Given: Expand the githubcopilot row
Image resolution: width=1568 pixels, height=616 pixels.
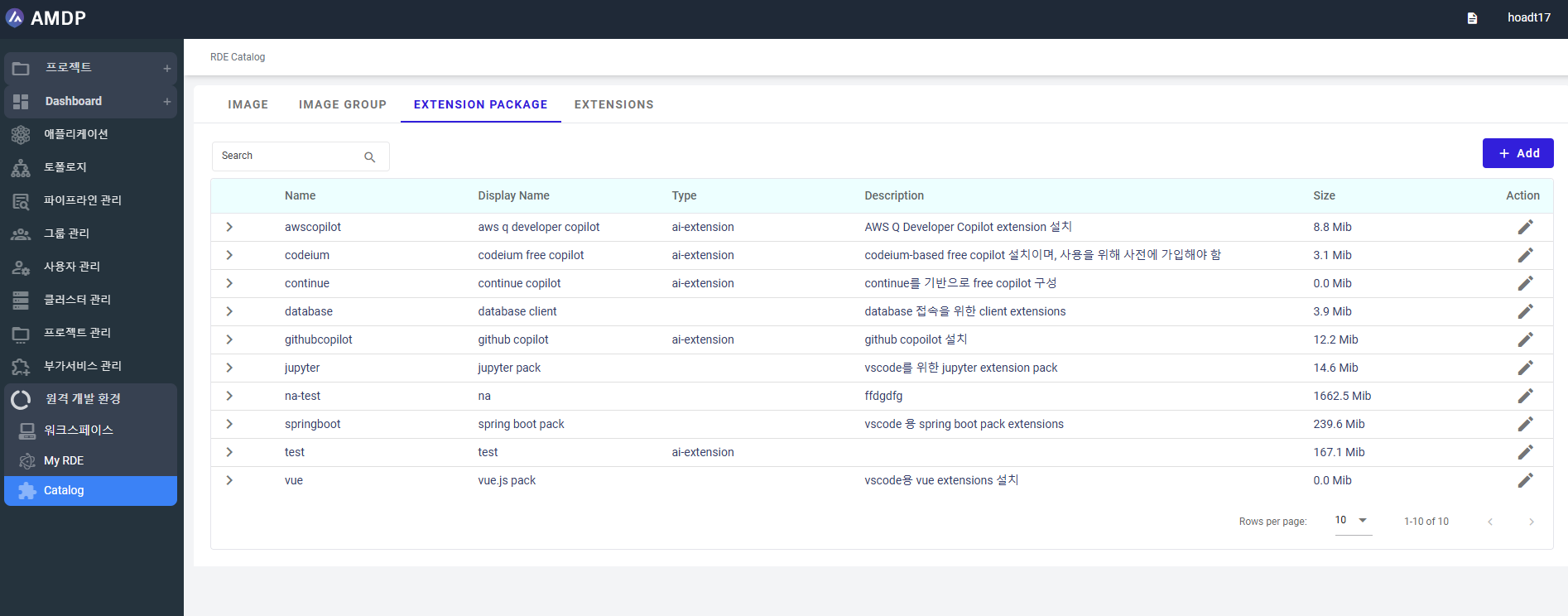Looking at the screenshot, I should [x=229, y=339].
